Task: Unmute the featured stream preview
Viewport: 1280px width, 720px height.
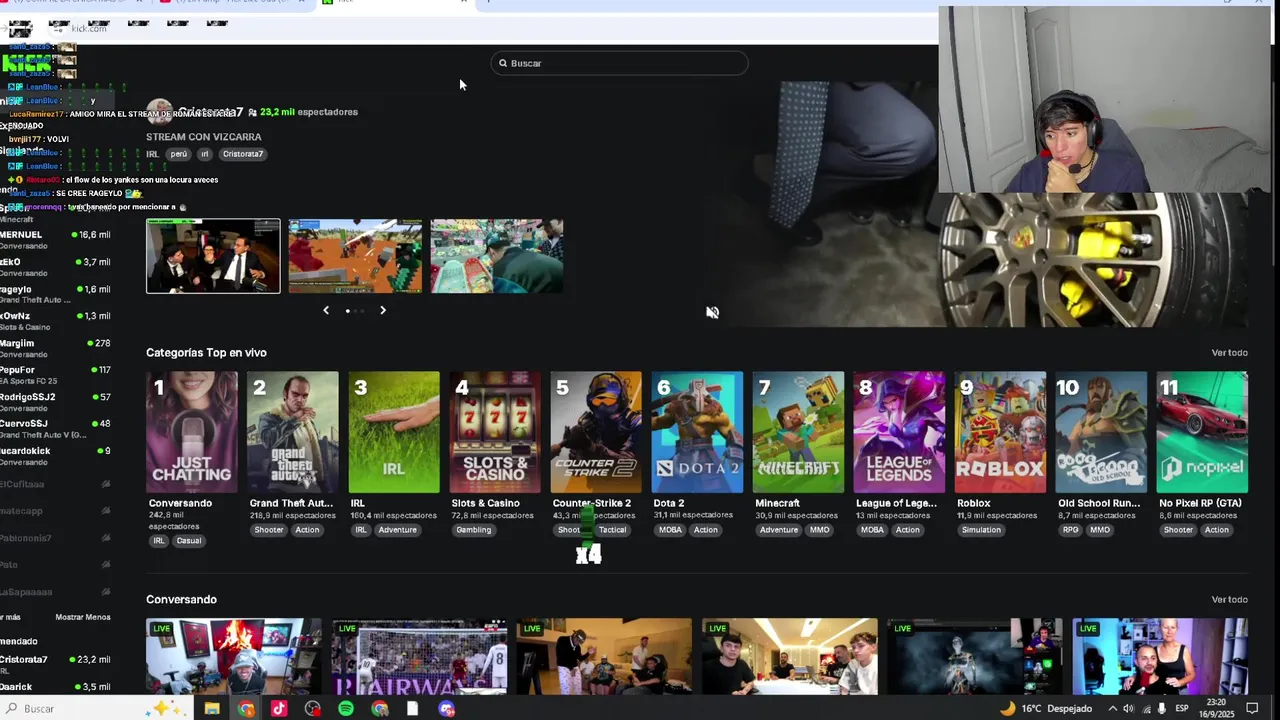Action: pyautogui.click(x=712, y=312)
